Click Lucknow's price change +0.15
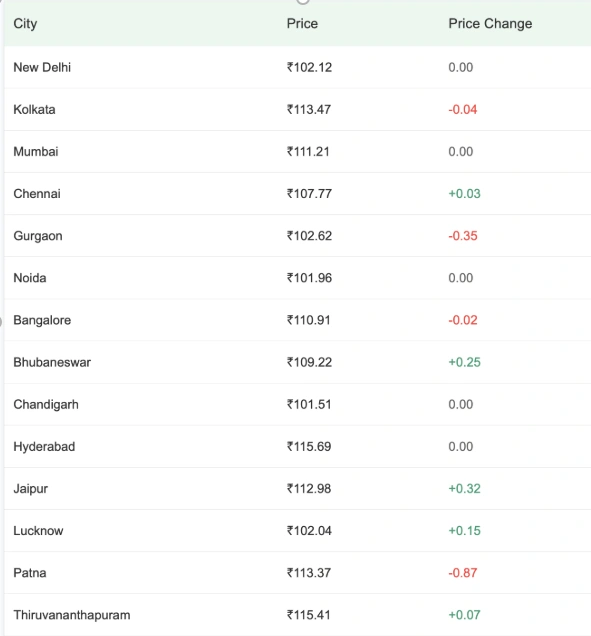 464,531
